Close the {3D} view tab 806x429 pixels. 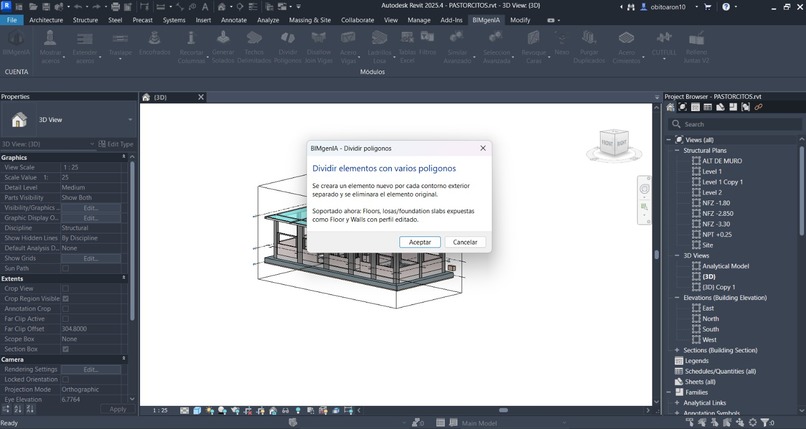click(201, 97)
